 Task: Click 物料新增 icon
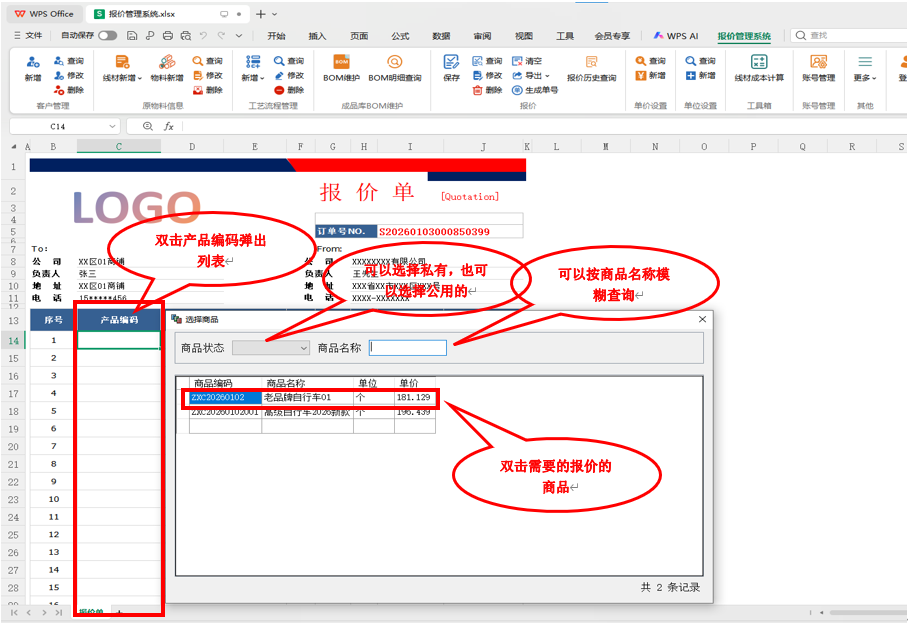[167, 68]
